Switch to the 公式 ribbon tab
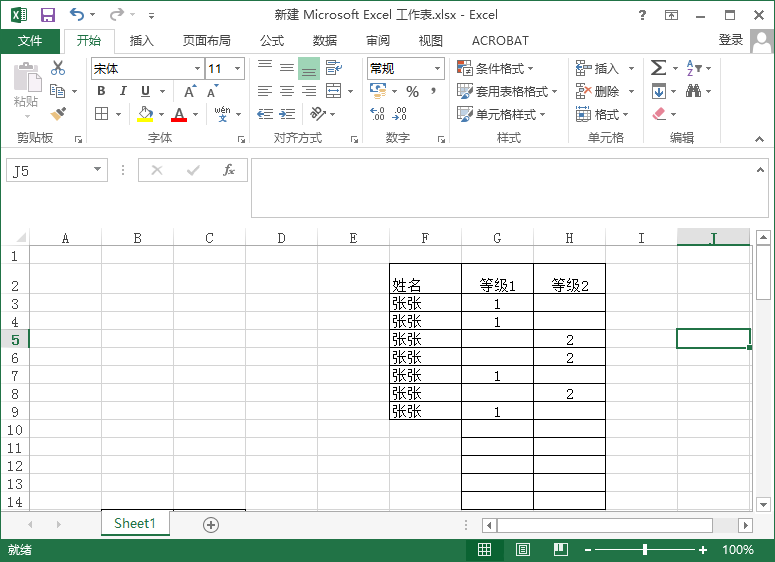Image resolution: width=775 pixels, height=562 pixels. pos(272,41)
